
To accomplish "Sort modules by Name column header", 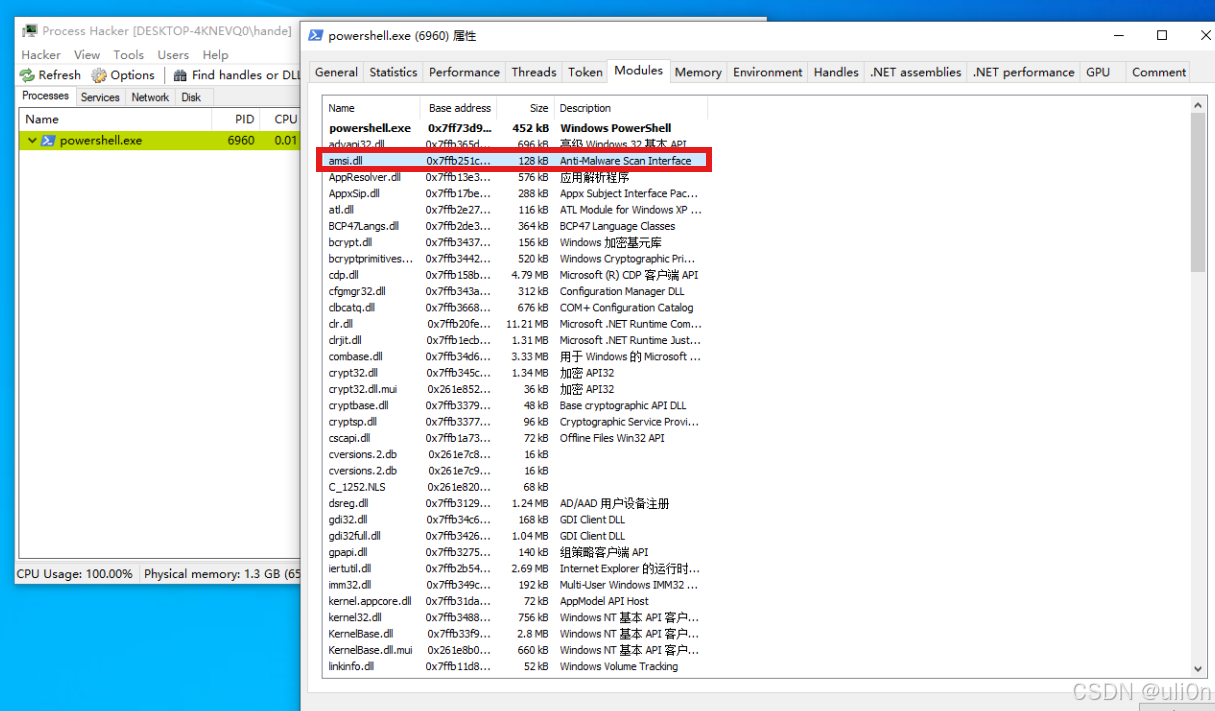I will point(371,108).
